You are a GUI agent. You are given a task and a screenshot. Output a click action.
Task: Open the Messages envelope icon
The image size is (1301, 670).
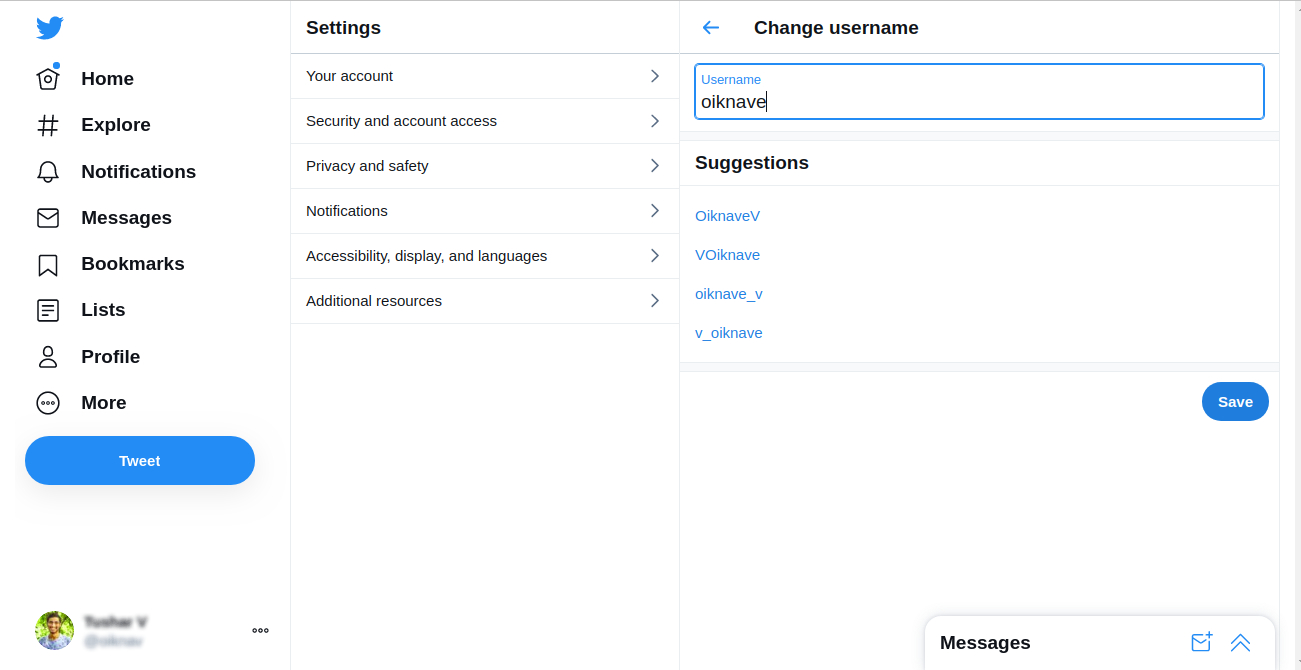click(48, 217)
